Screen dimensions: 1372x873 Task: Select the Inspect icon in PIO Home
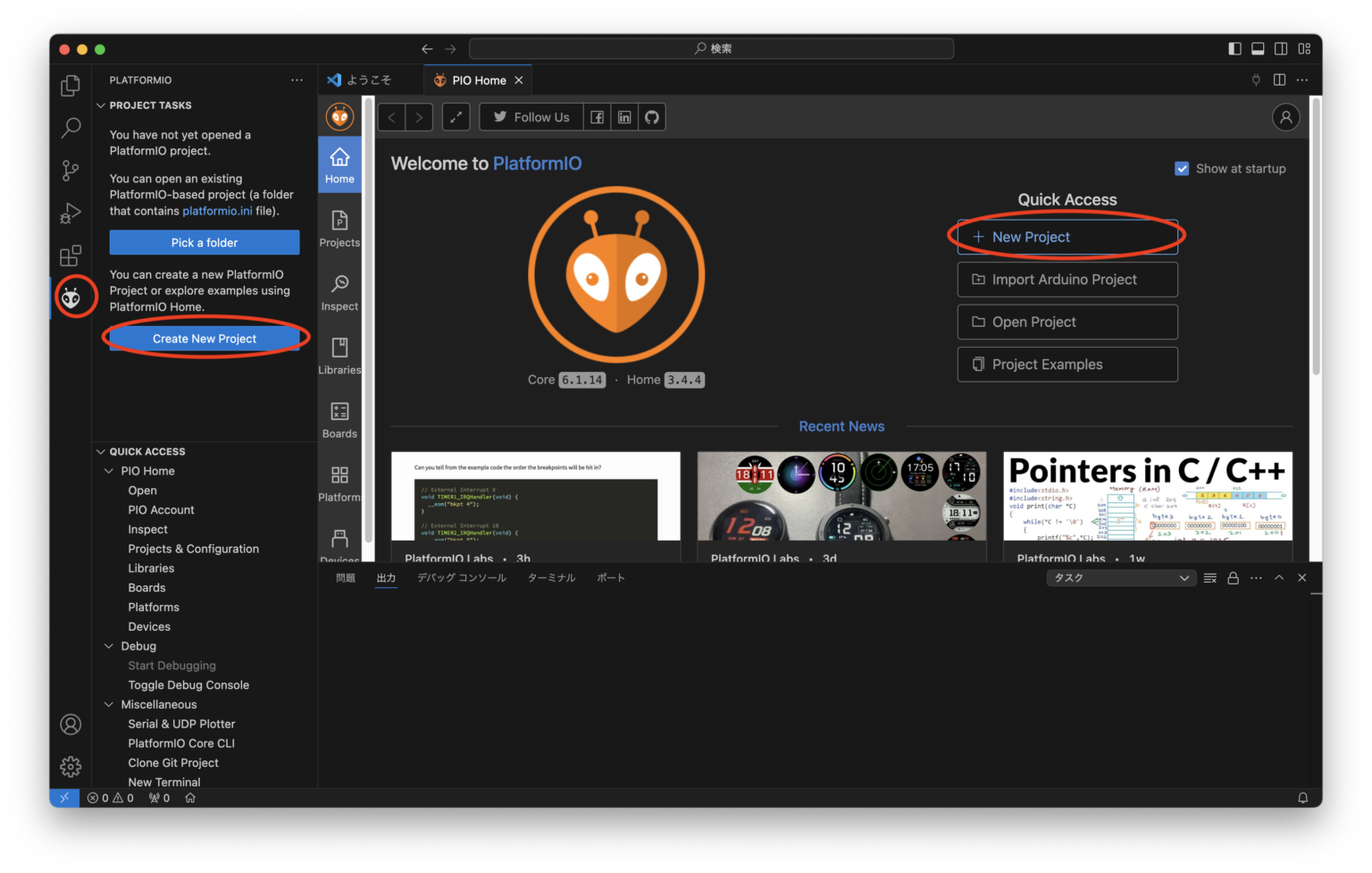tap(339, 290)
